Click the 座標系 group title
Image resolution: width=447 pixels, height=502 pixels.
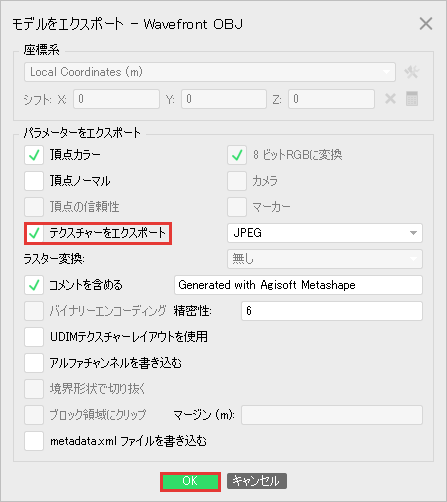pos(41,50)
